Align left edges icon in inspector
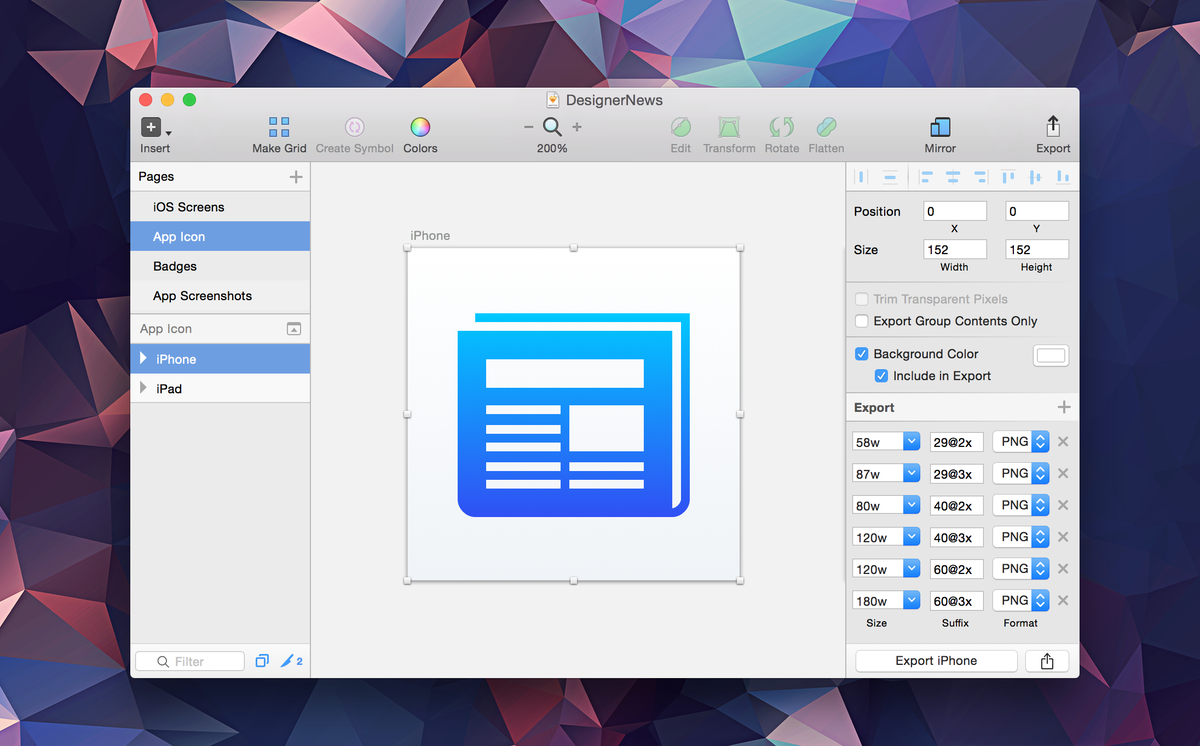Image resolution: width=1200 pixels, height=746 pixels. click(x=926, y=177)
